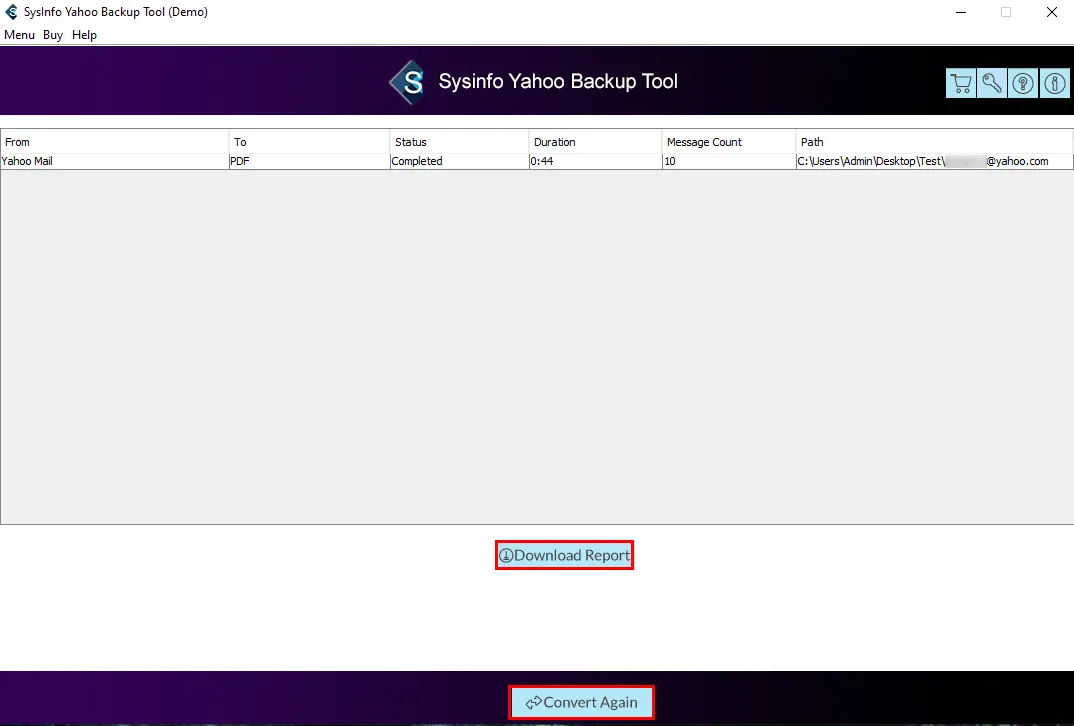Open the Menu menu
Screen dimensions: 1074x726
click(19, 35)
